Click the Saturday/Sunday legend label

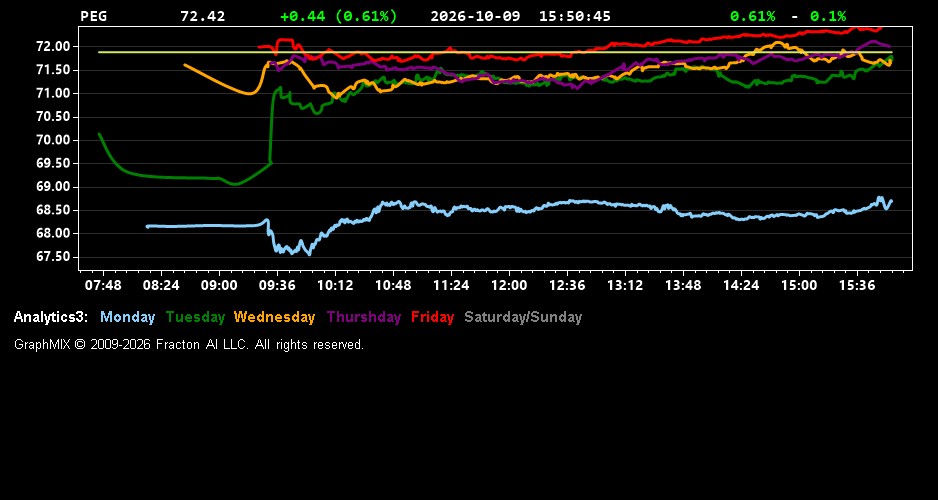(x=523, y=317)
